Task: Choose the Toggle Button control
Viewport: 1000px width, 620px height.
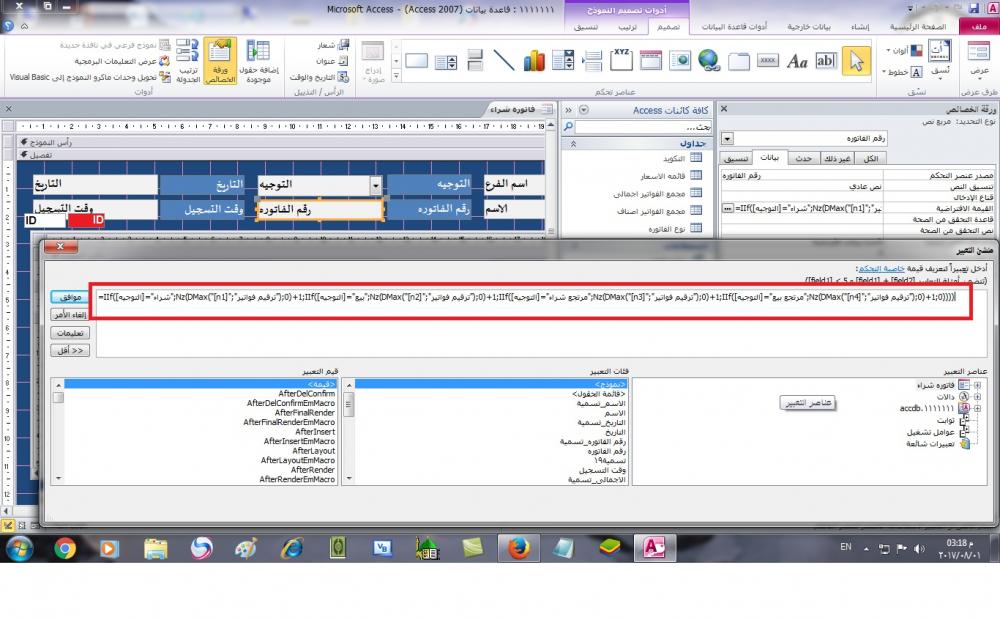Action: point(475,61)
